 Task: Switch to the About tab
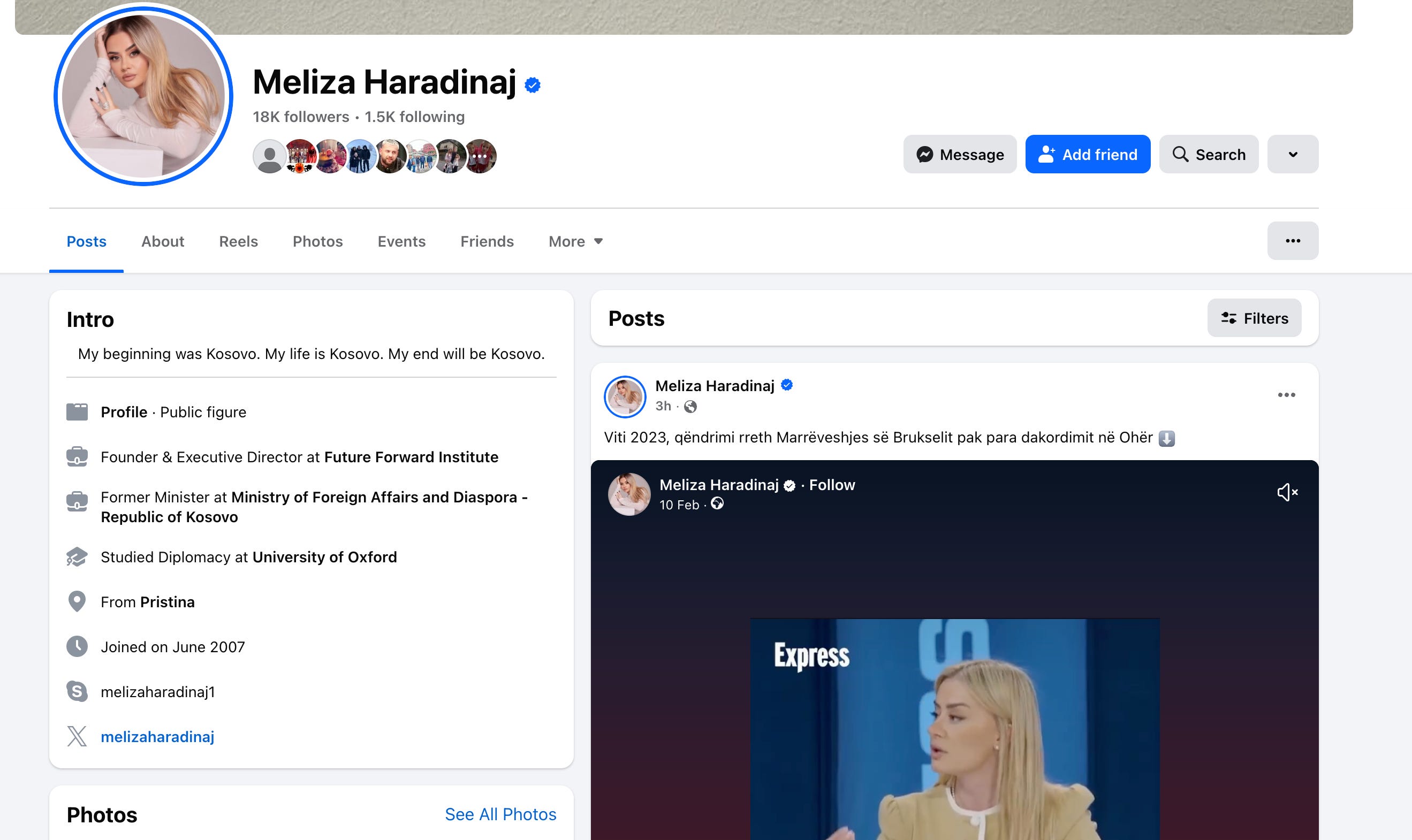coord(163,242)
